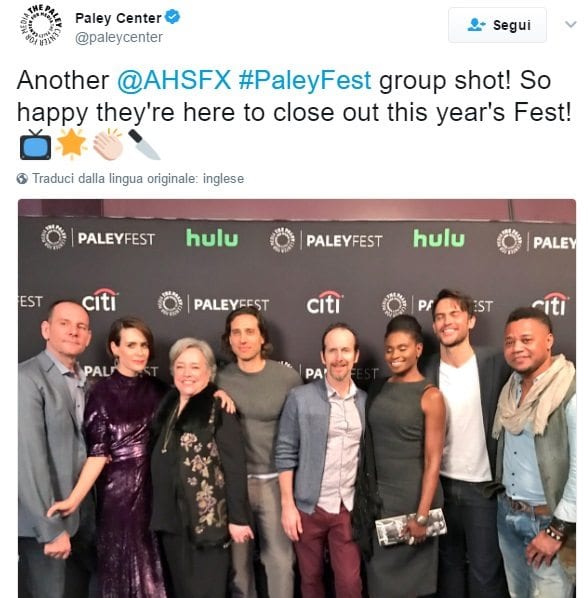Click the @paleycenter handle

(x=119, y=37)
